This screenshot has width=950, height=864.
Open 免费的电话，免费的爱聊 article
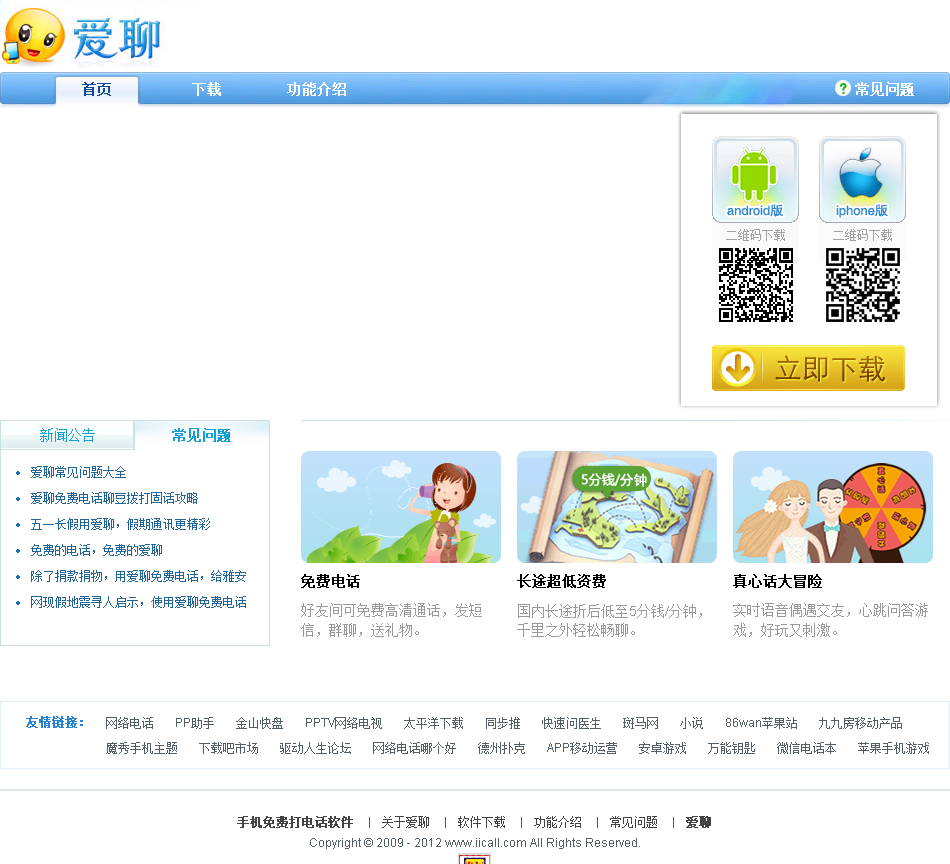point(96,550)
